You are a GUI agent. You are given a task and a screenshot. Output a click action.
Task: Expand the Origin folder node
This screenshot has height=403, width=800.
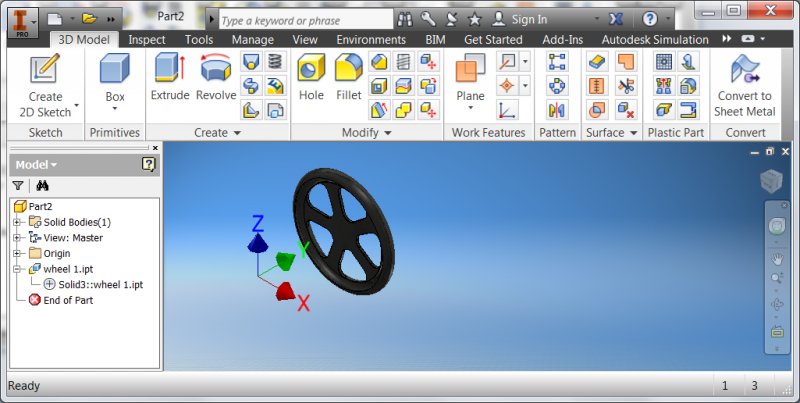[17, 254]
